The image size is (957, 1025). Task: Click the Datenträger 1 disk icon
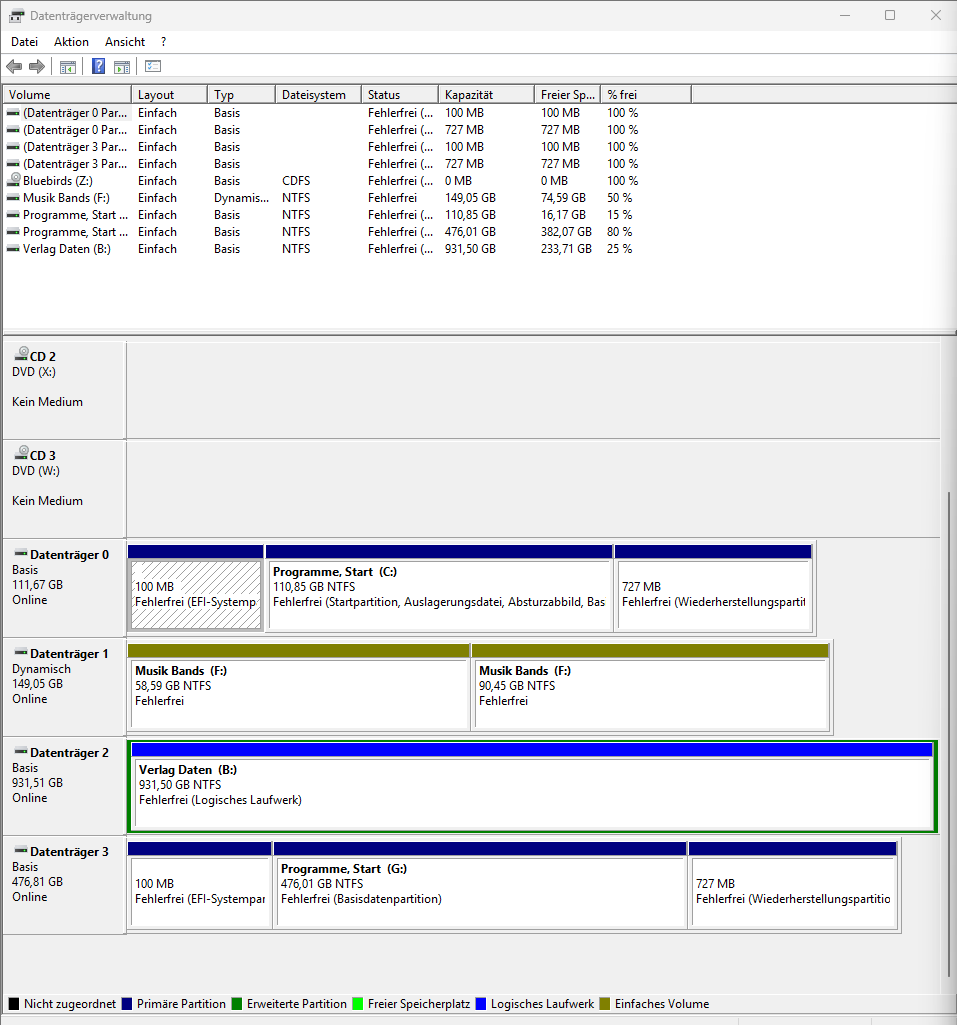pos(21,652)
